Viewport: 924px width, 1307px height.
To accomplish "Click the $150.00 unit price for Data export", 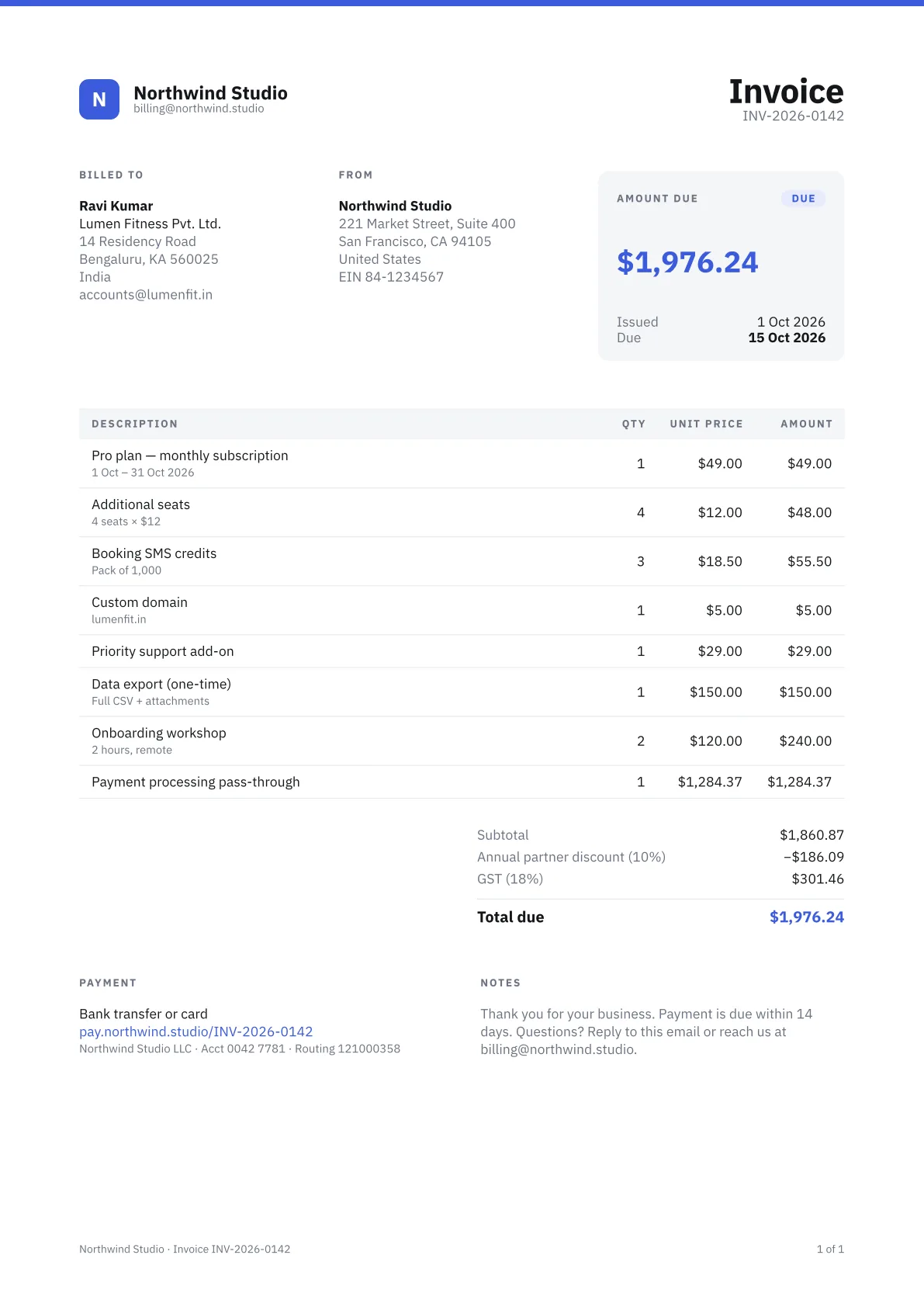I will [716, 692].
